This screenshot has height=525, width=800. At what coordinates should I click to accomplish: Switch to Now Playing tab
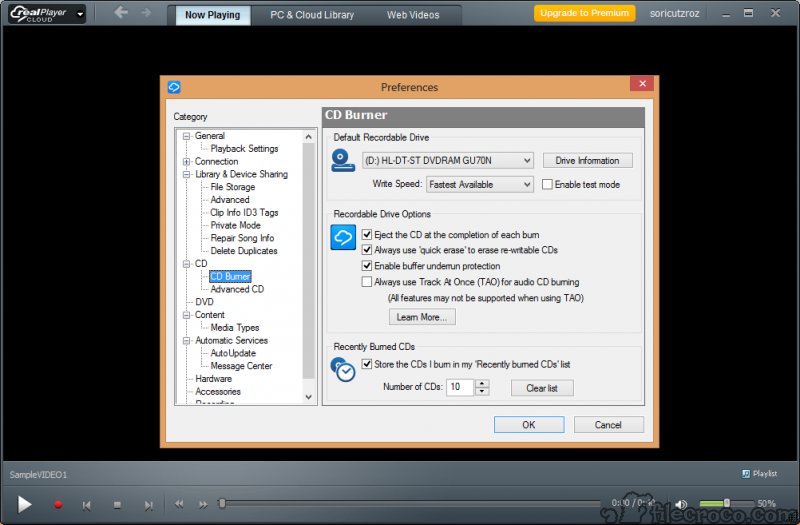[x=212, y=15]
